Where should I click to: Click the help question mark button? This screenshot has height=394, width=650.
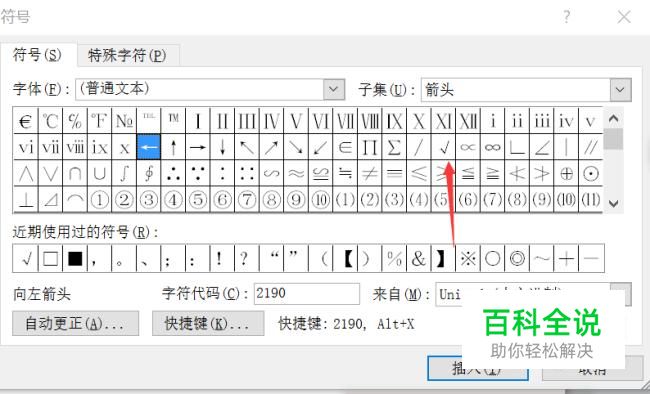click(x=567, y=17)
